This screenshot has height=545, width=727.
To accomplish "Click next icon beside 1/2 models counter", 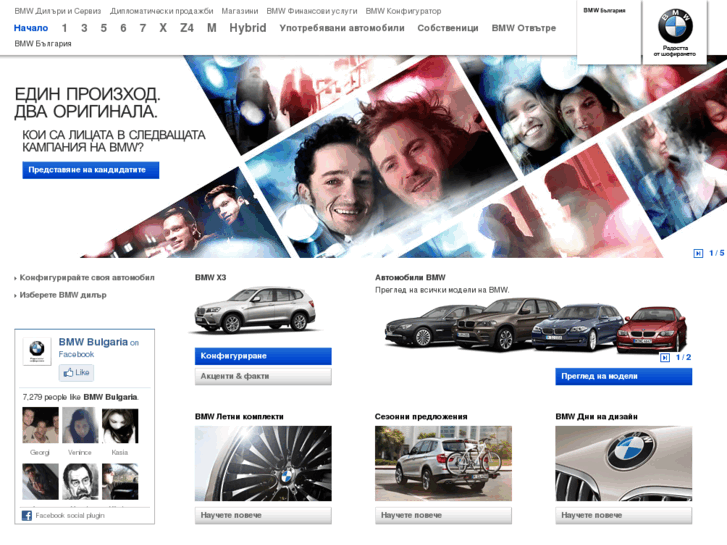I will tap(664, 358).
